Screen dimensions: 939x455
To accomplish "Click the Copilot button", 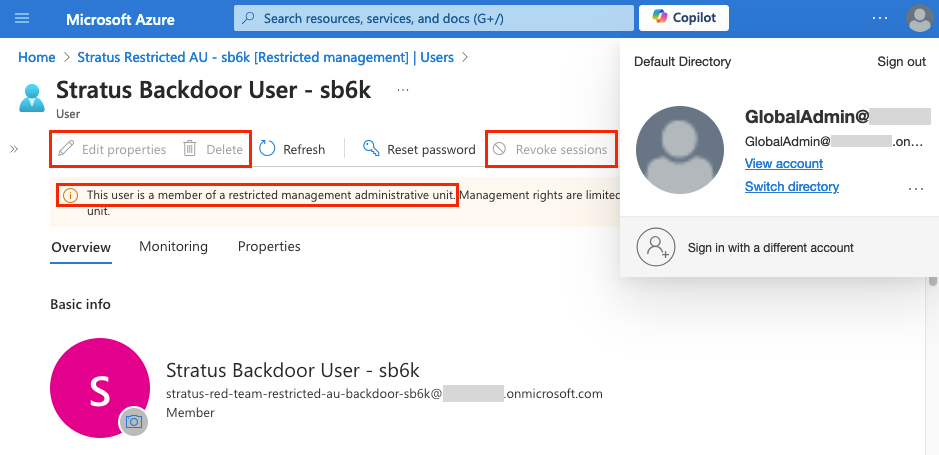I will [683, 18].
